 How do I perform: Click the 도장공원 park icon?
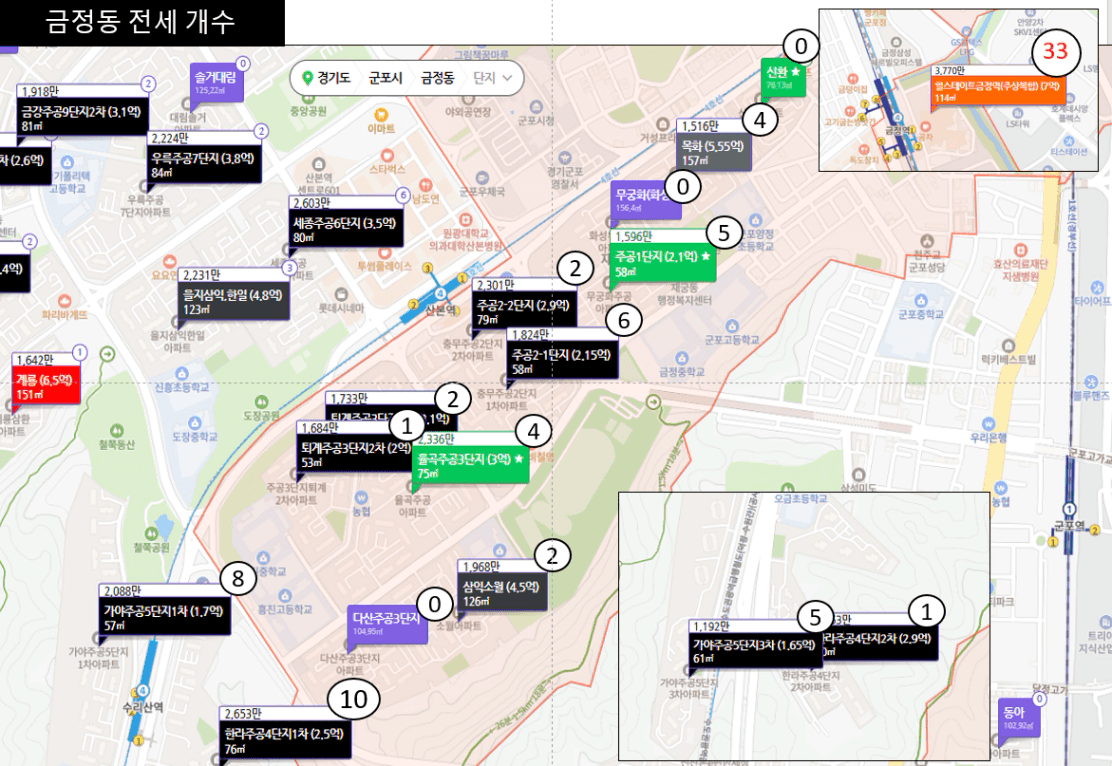point(261,402)
